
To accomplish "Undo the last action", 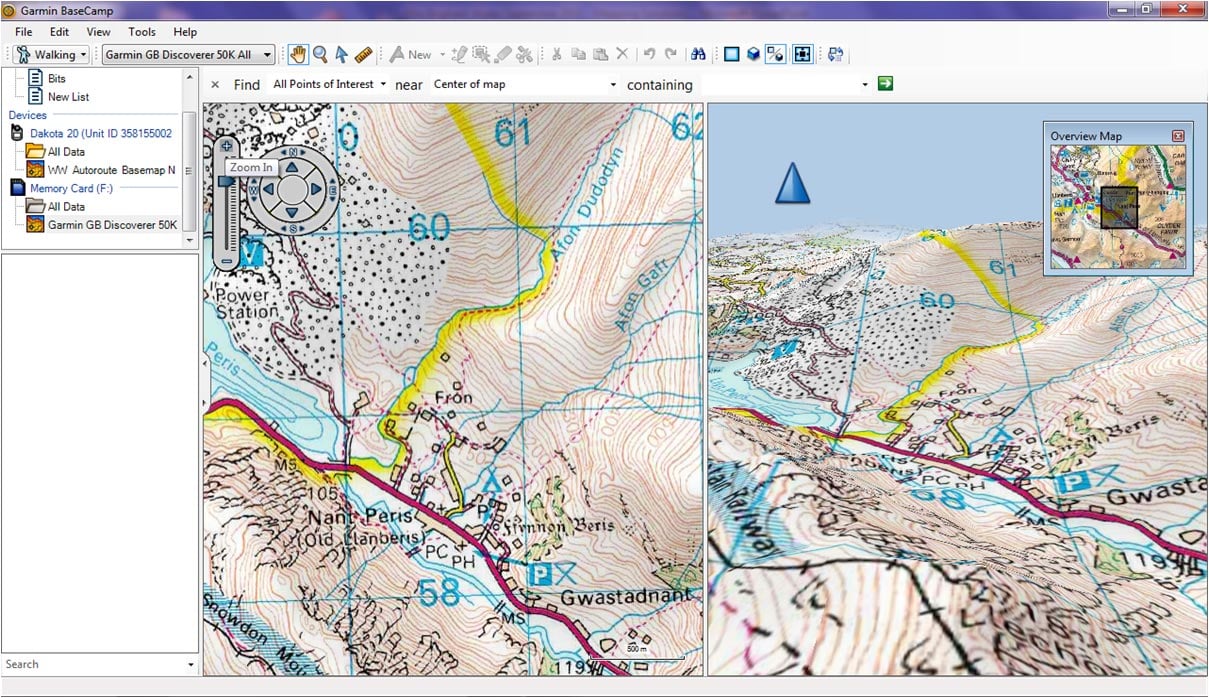I will point(649,54).
